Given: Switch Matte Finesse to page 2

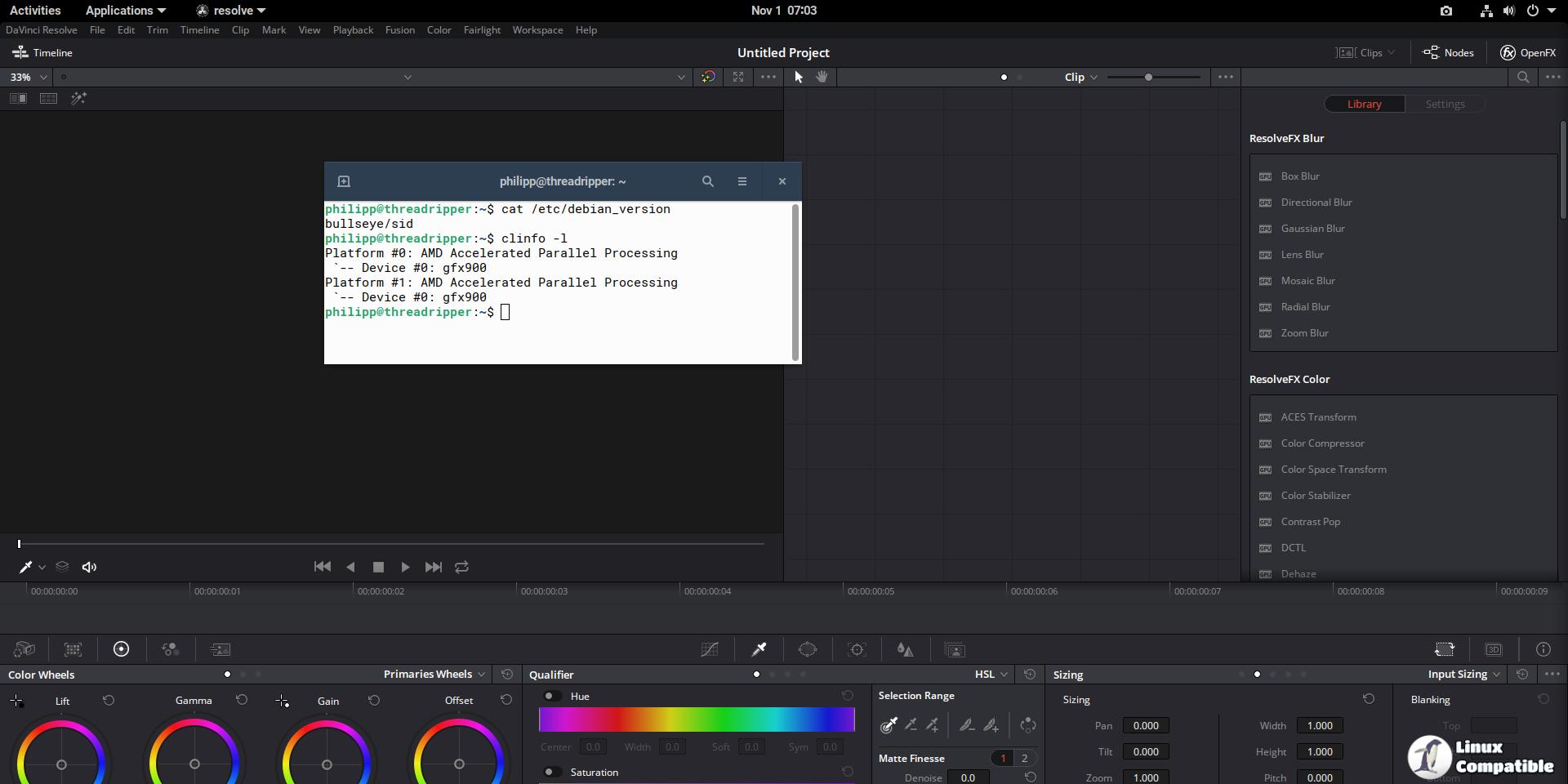Looking at the screenshot, I should (1022, 759).
